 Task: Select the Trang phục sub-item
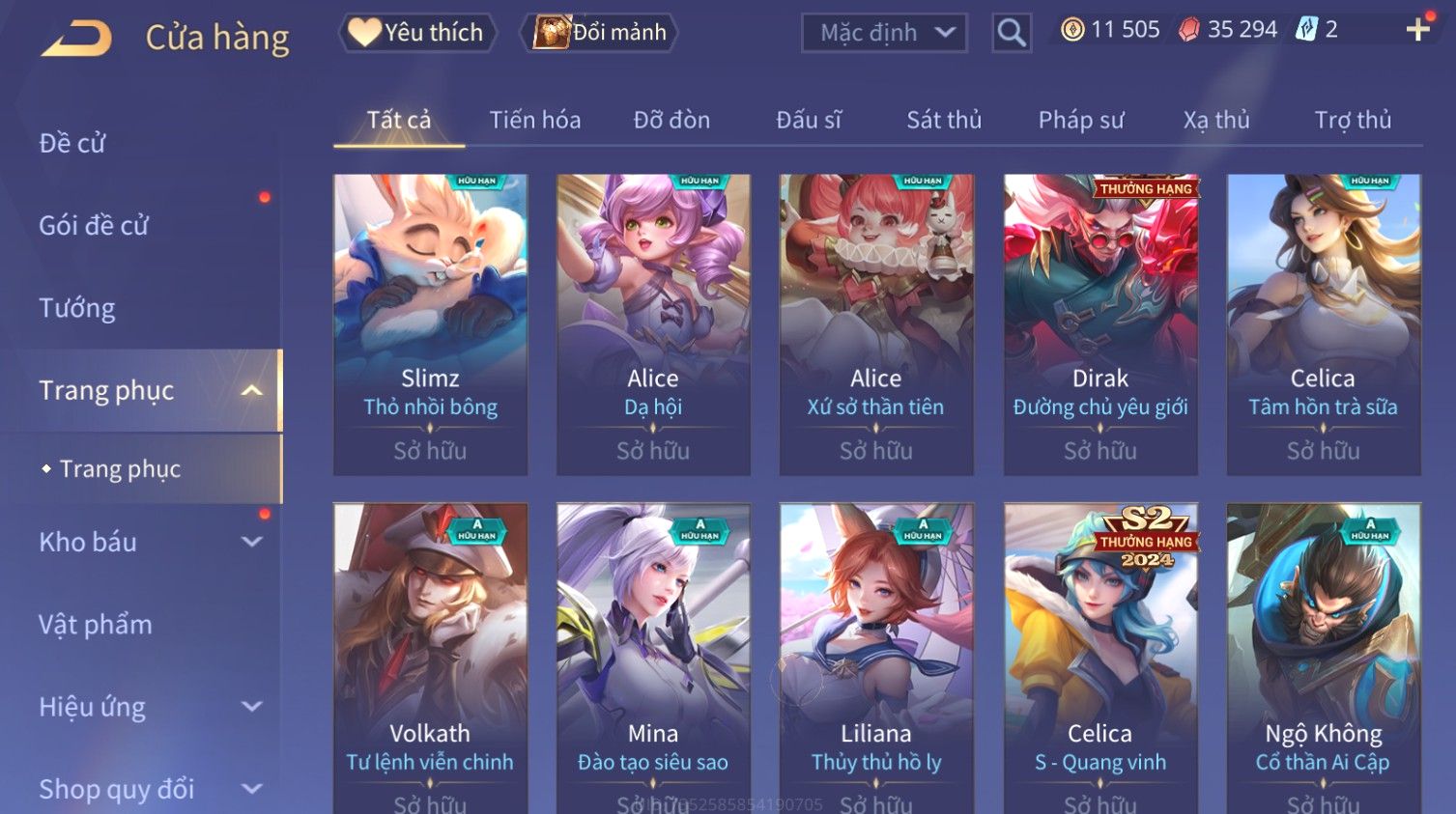point(120,469)
